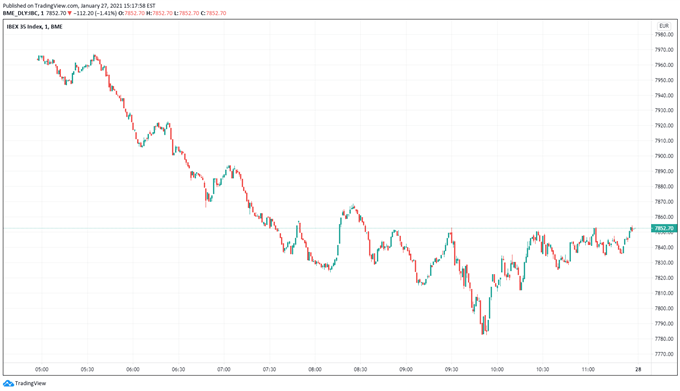Click the current price label 7852.70

(664, 228)
